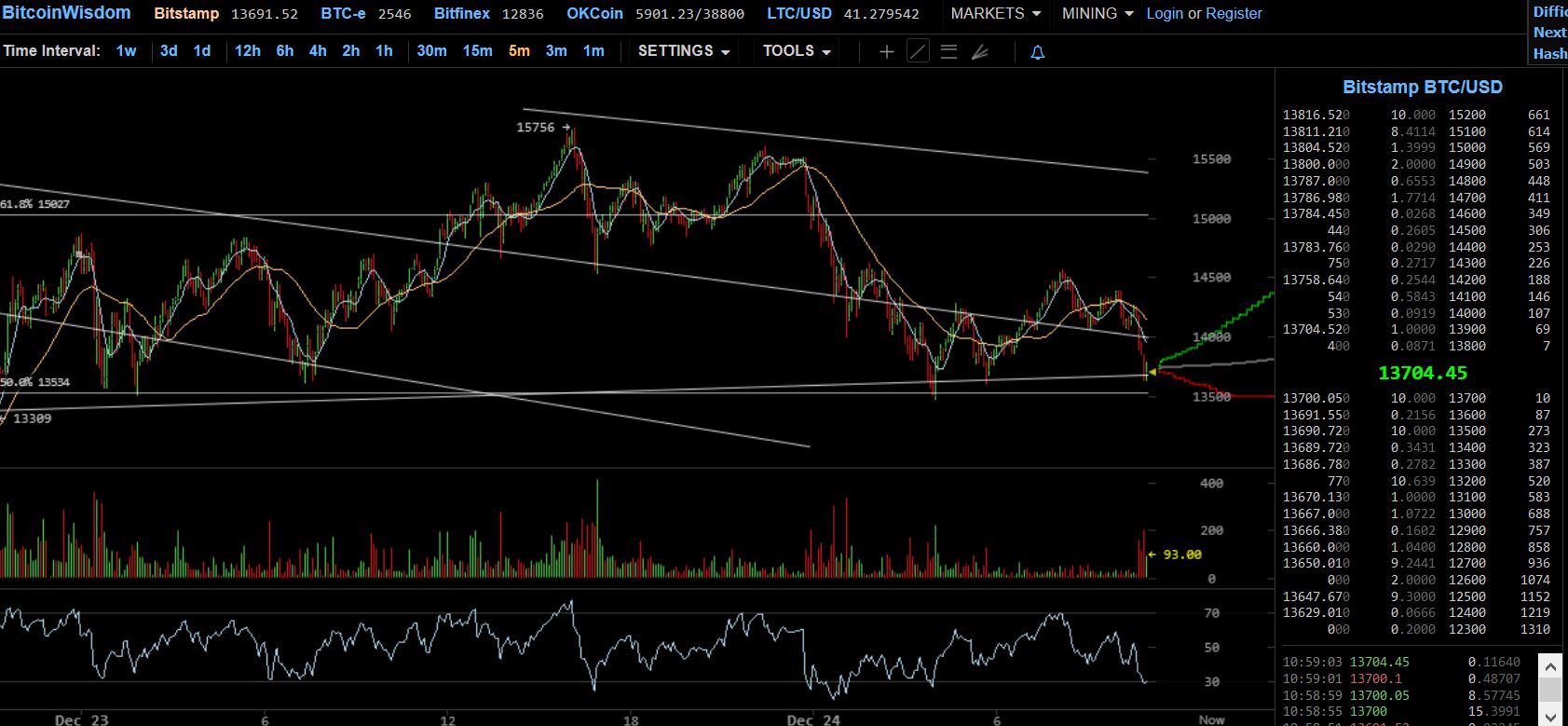1568x726 pixels.
Task: Switch chart to 4h interval
Action: click(318, 51)
